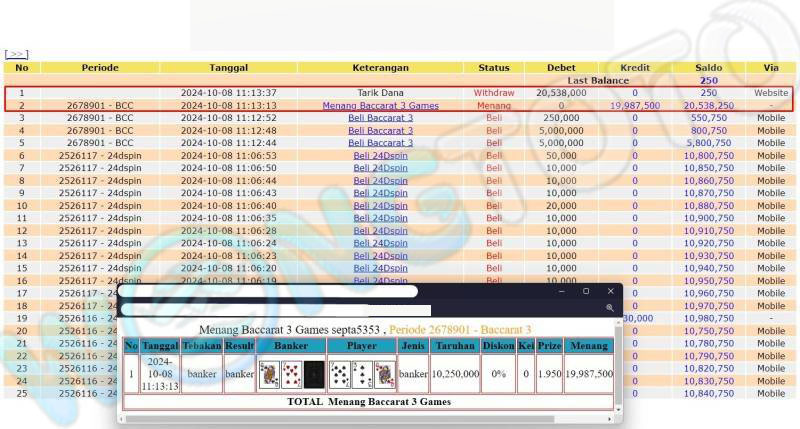The height and width of the screenshot is (429, 800).
Task: Click the first card in the Player hand
Action: point(338,374)
